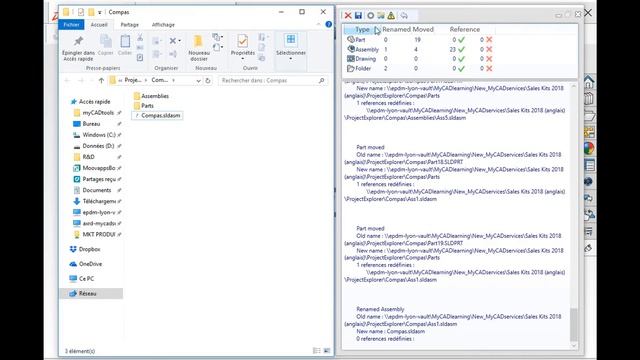
Task: Click the report text vertical scrollbar thumb
Action: pyautogui.click(x=573, y=324)
